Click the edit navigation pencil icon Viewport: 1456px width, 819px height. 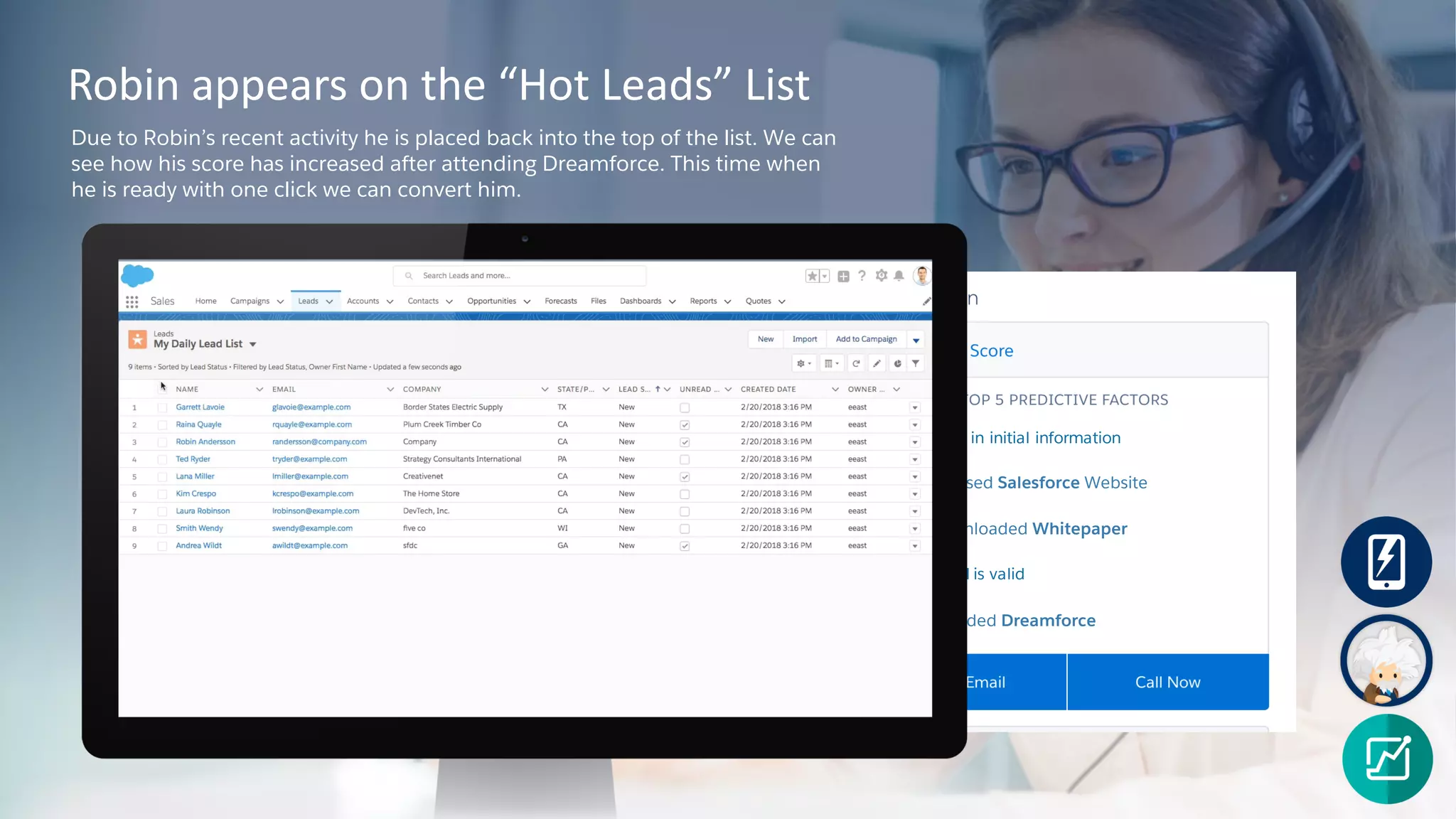926,301
